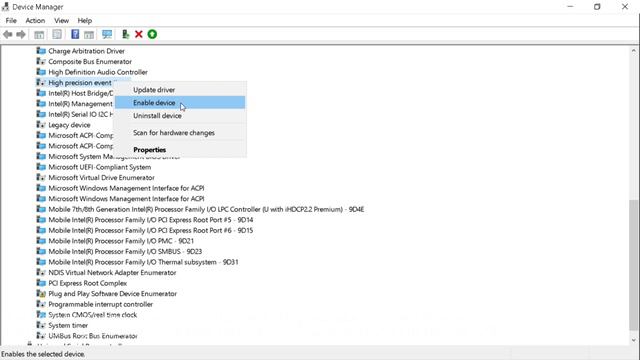Select Mobile Intel Processor I/O Thermal subsystem - 9D31
The height and width of the screenshot is (360, 640).
tap(143, 262)
